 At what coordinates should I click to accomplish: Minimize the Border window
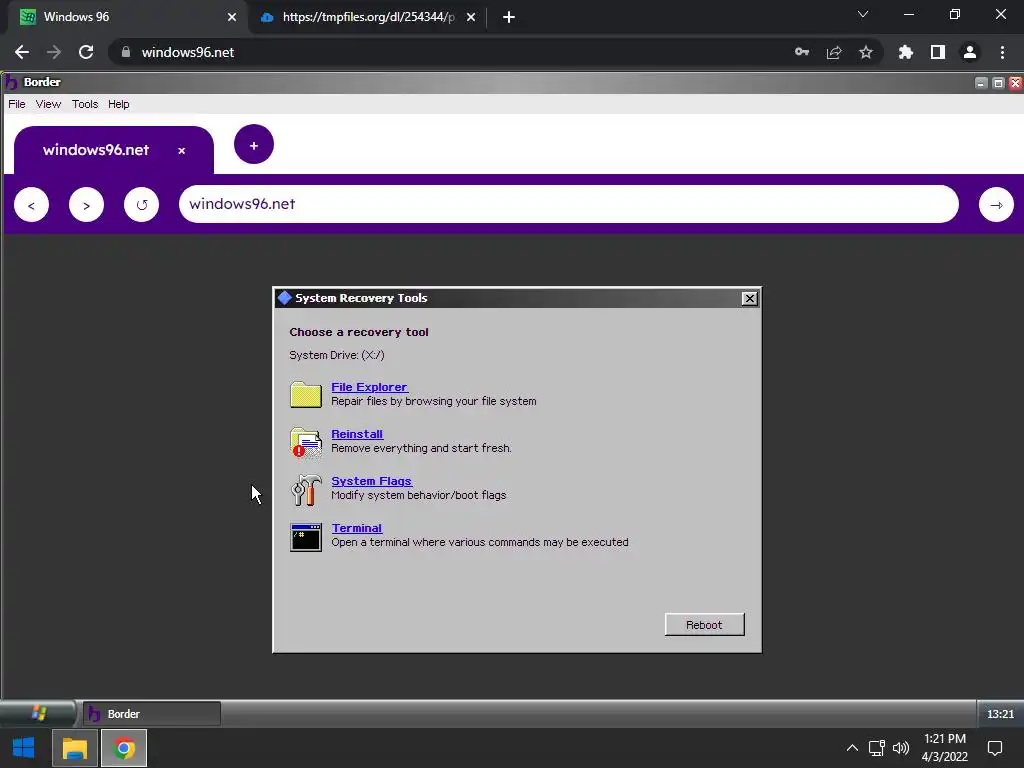[981, 83]
